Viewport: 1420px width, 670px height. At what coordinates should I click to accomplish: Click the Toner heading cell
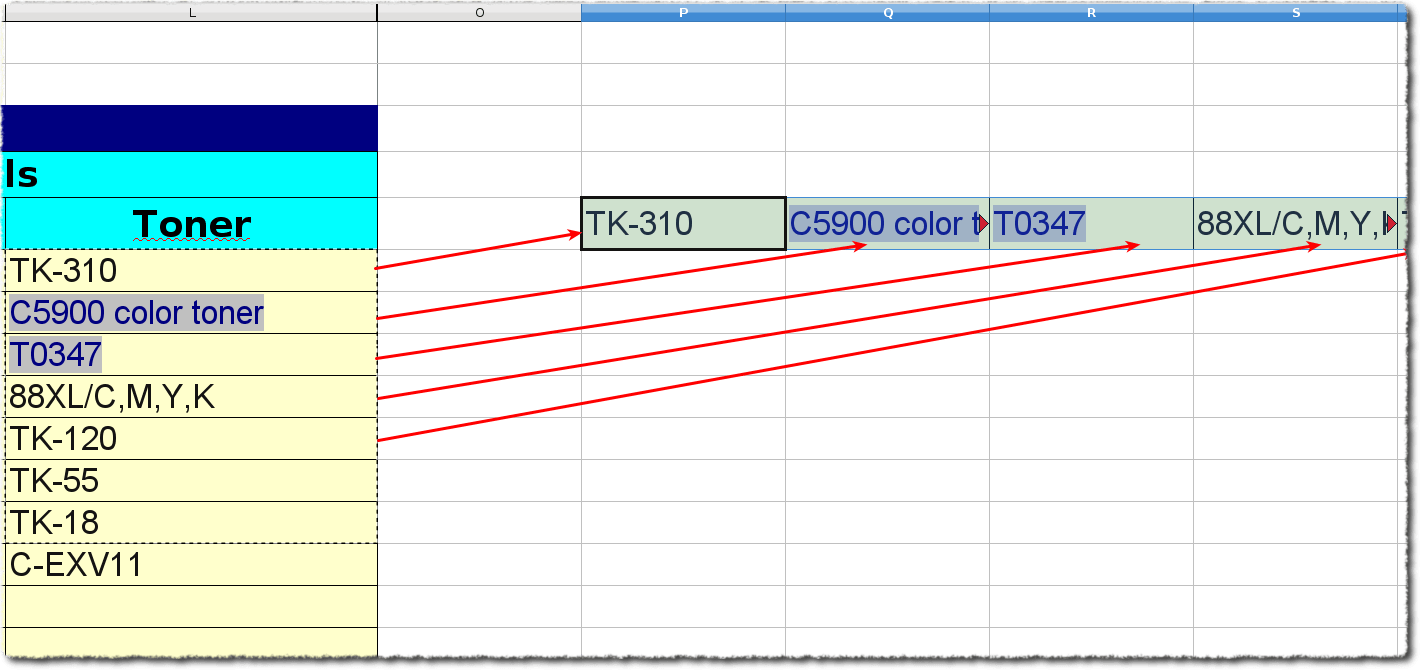pyautogui.click(x=190, y=224)
